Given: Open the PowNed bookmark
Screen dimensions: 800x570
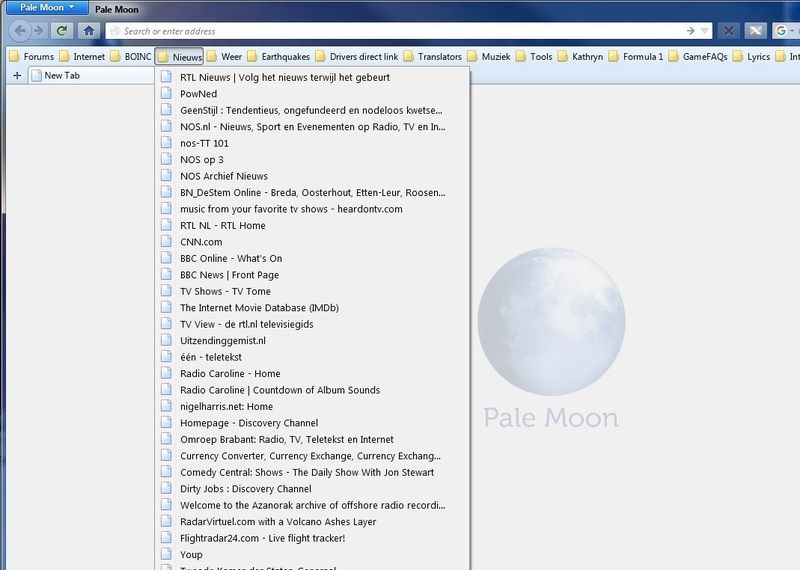Looking at the screenshot, I should (x=312, y=93).
